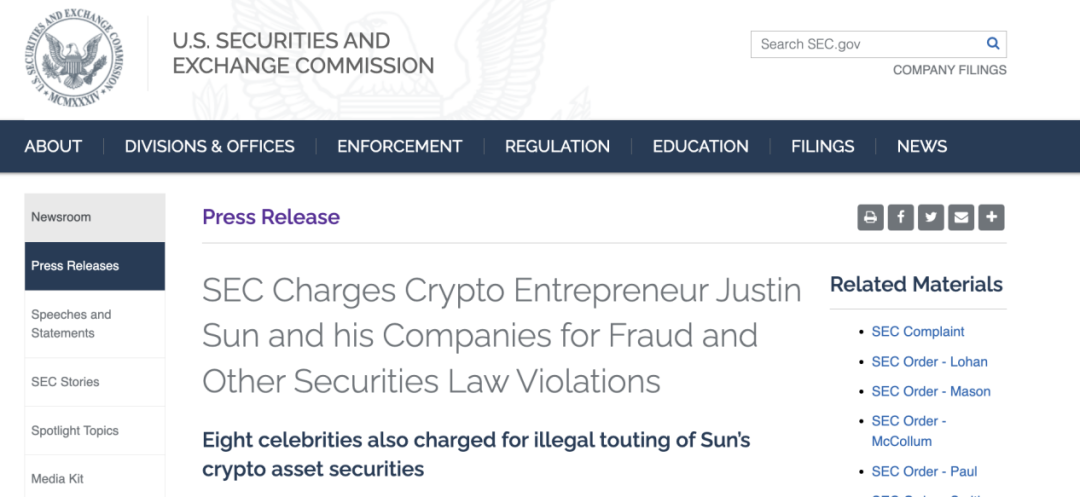Viewport: 1080px width, 497px height.
Task: Select Enforcement in the navigation bar
Action: click(399, 146)
